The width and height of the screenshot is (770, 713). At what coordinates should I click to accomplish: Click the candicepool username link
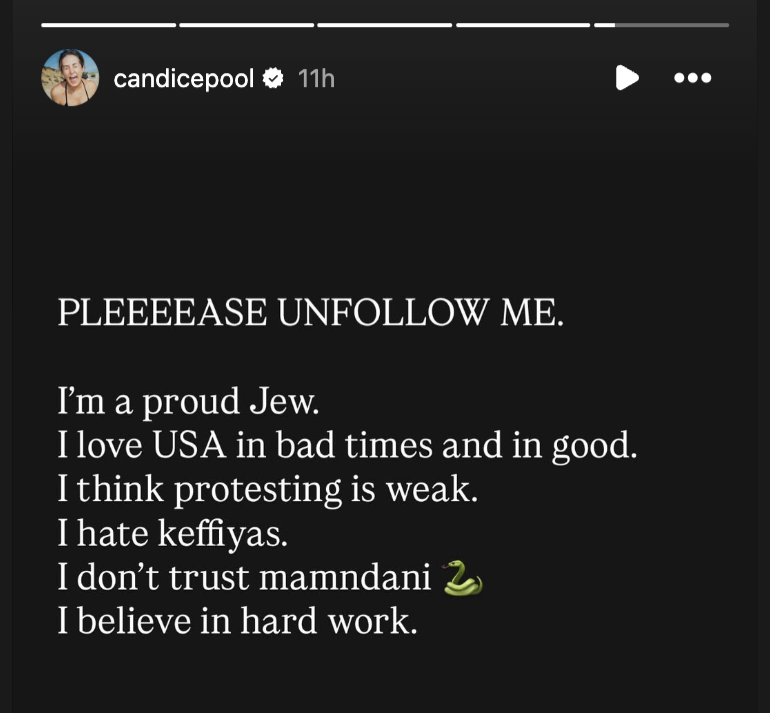(184, 79)
